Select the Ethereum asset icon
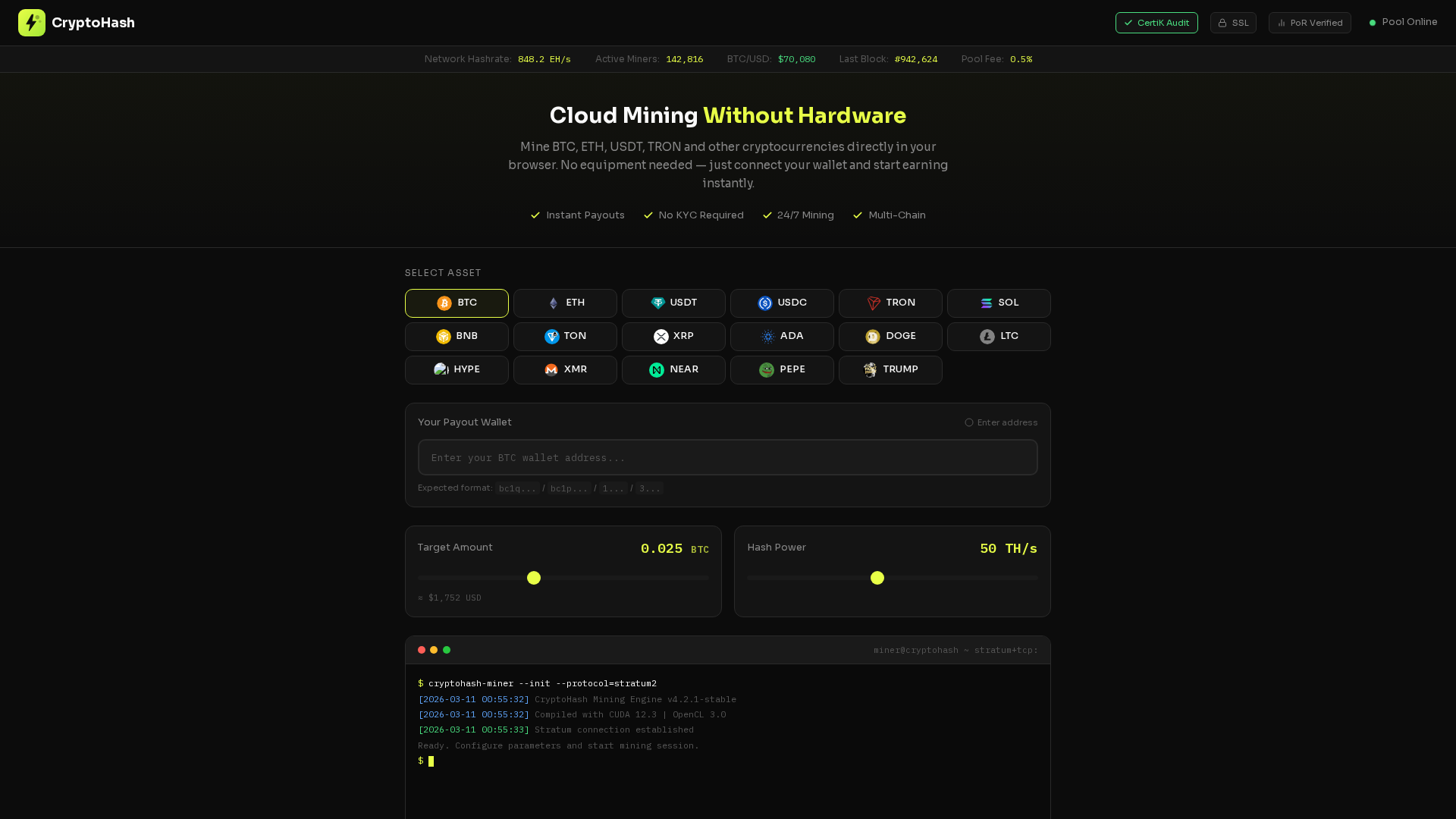Screen dimensions: 1456x819 pyautogui.click(x=553, y=303)
